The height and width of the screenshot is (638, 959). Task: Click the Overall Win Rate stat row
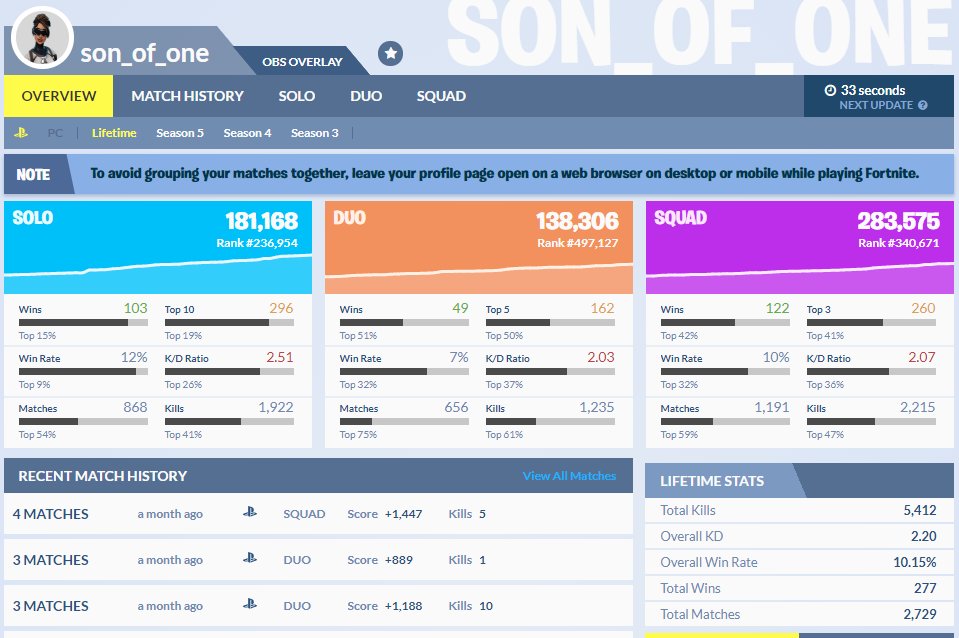pos(799,562)
